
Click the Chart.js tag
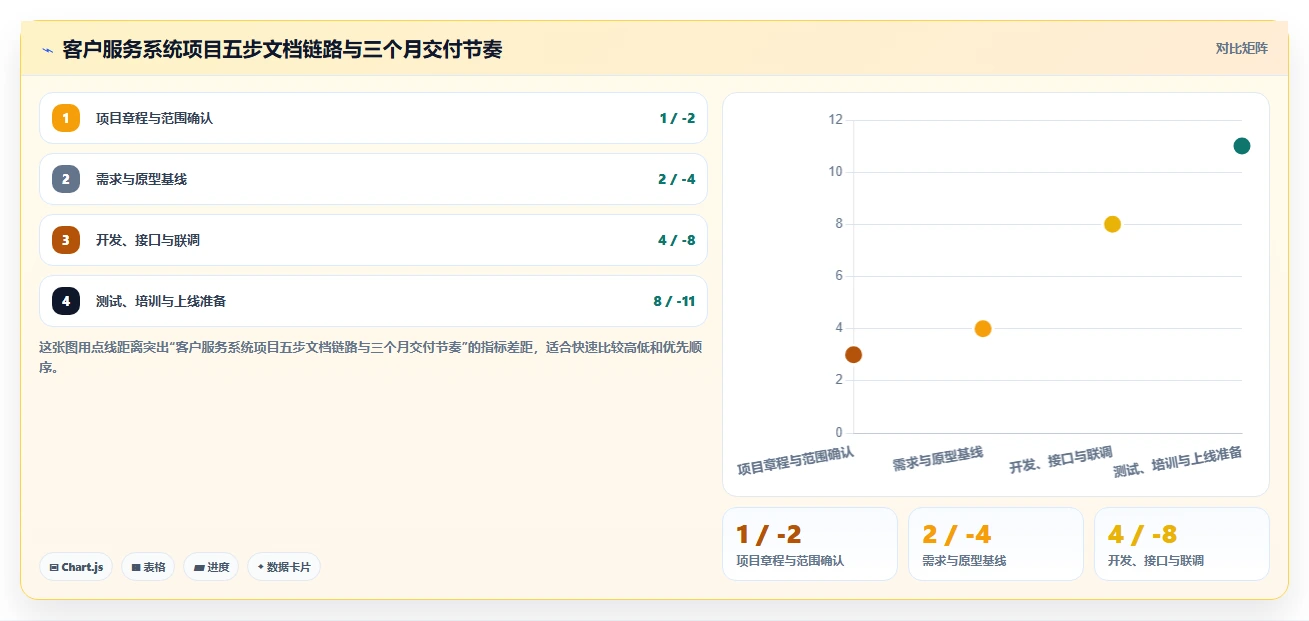[x=76, y=567]
